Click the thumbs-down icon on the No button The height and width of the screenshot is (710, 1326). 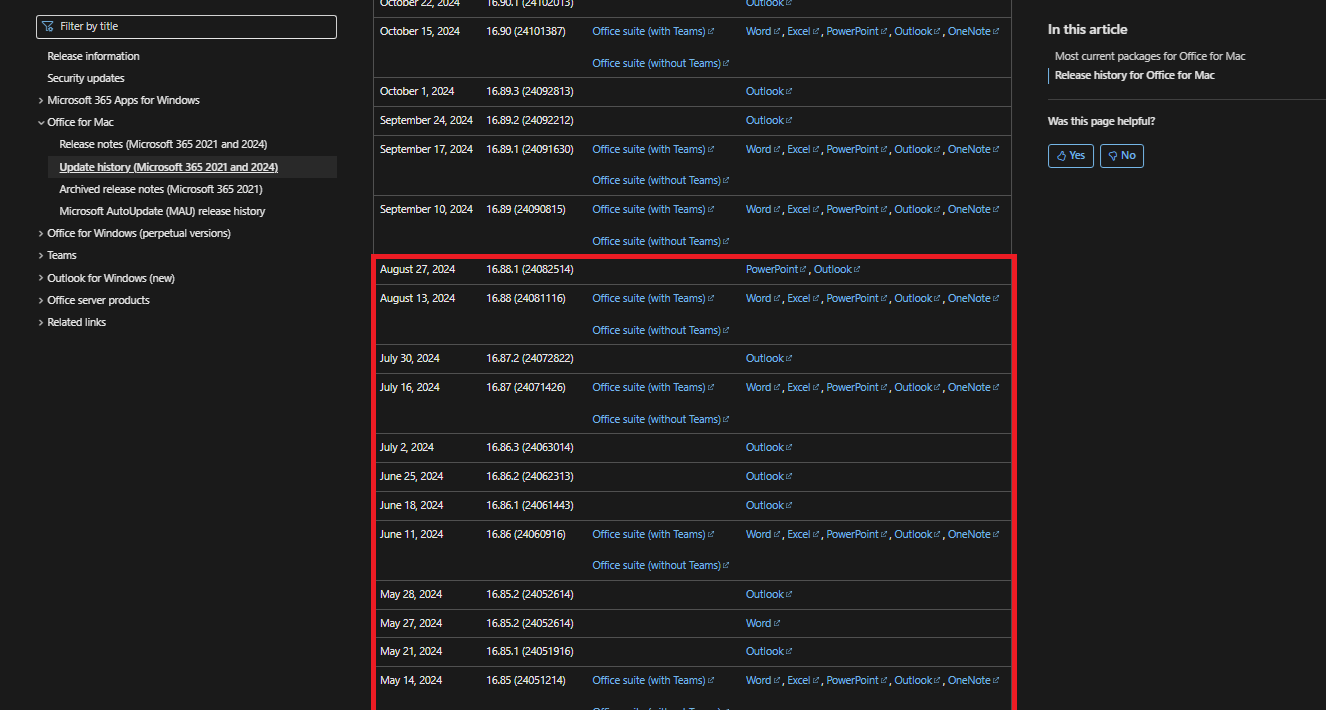point(1112,156)
